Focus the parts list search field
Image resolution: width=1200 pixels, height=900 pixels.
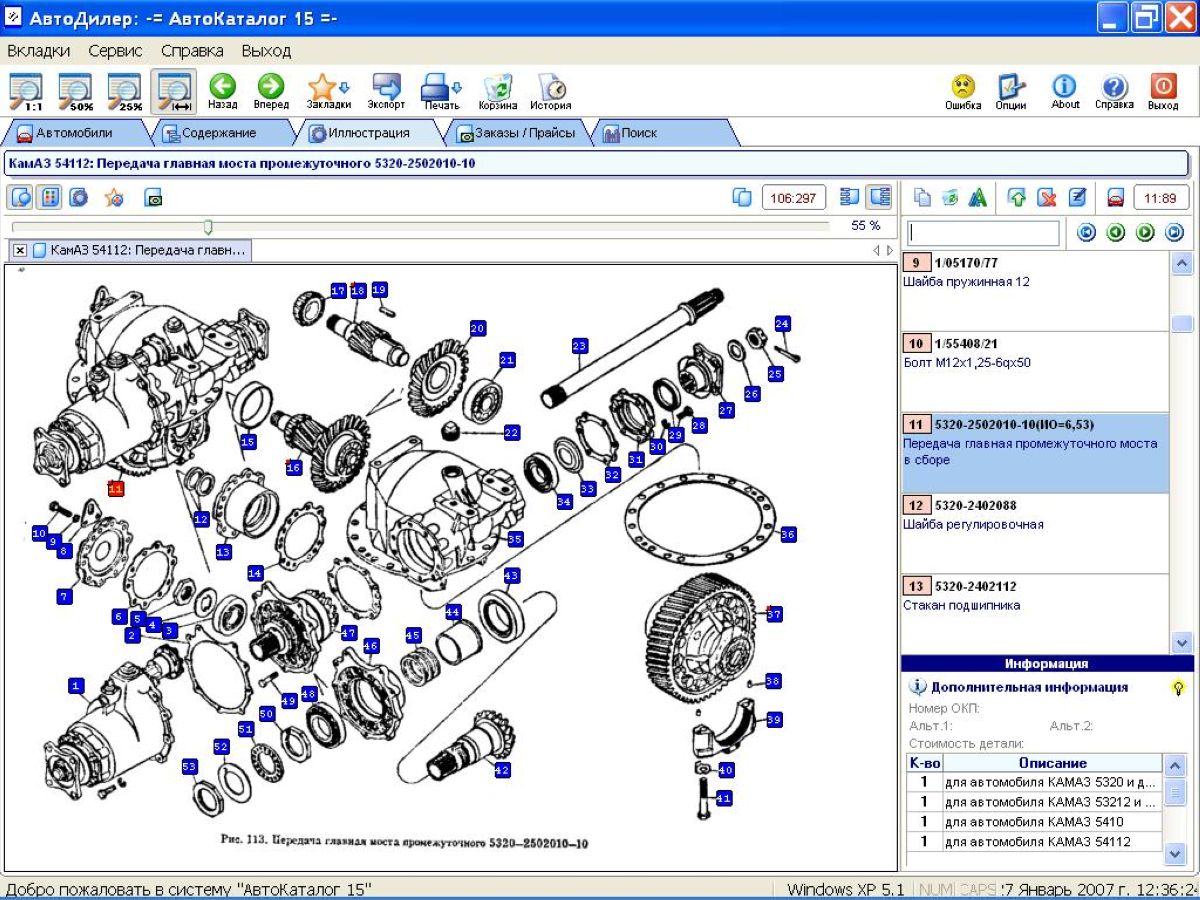[983, 233]
